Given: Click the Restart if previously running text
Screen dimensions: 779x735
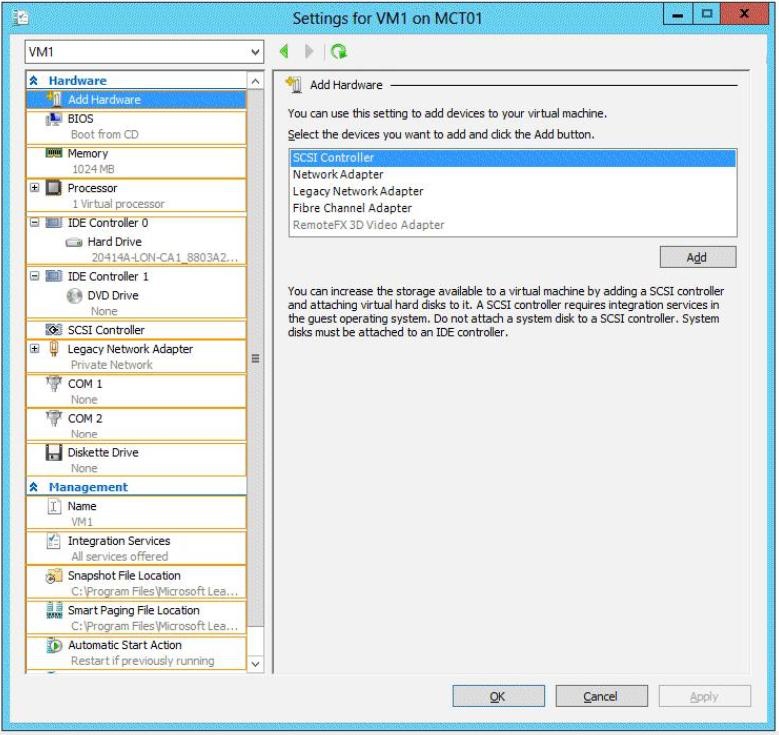Looking at the screenshot, I should pos(143,661).
